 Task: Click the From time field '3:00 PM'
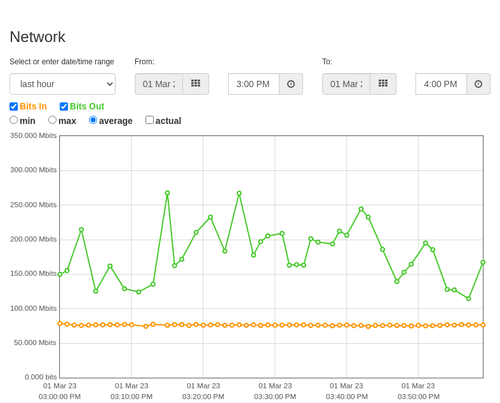point(254,84)
